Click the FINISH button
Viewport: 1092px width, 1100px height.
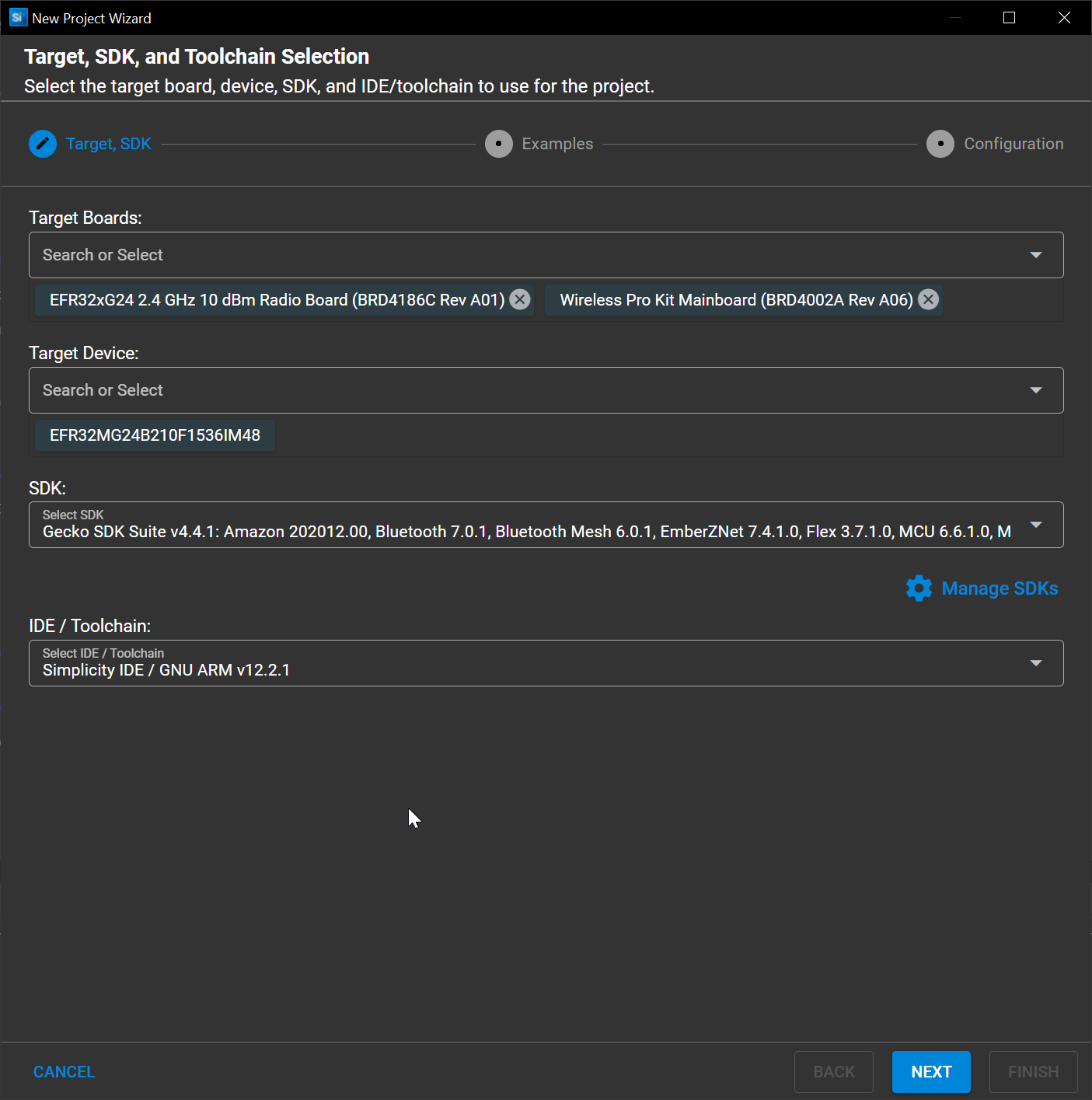1033,1072
